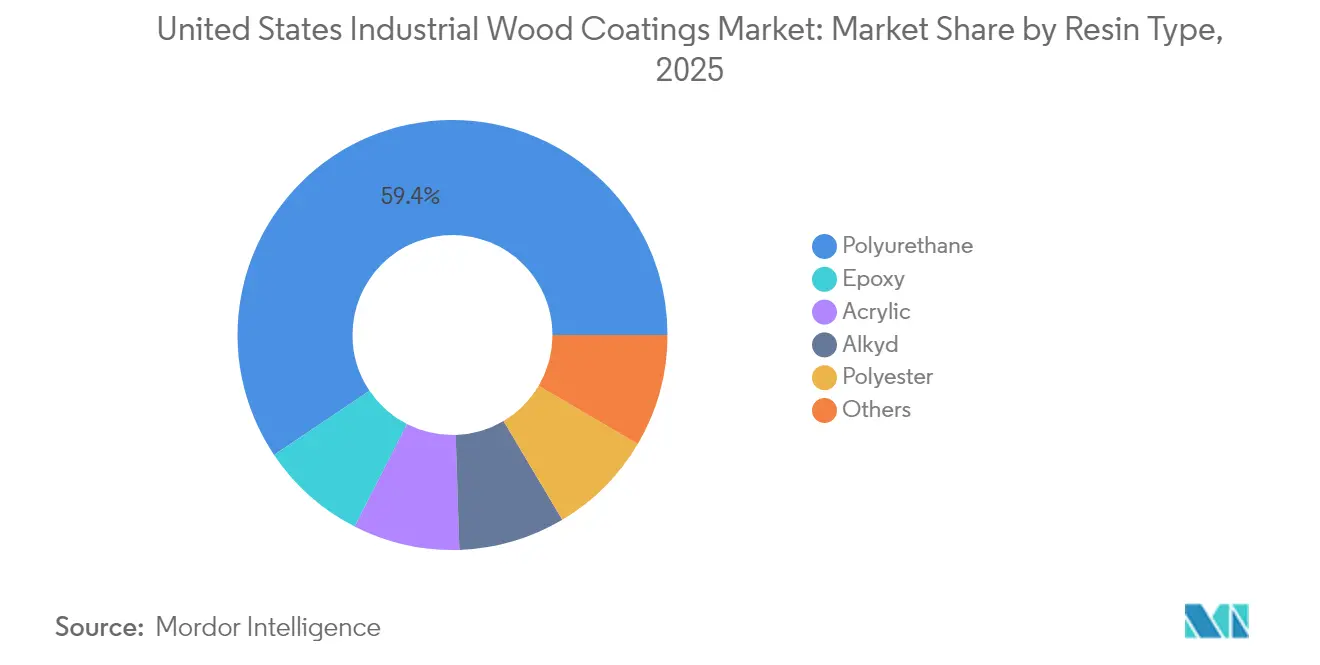Click the Mordor Intelligence source link
Image resolution: width=1320 pixels, height=665 pixels.
coord(267,627)
